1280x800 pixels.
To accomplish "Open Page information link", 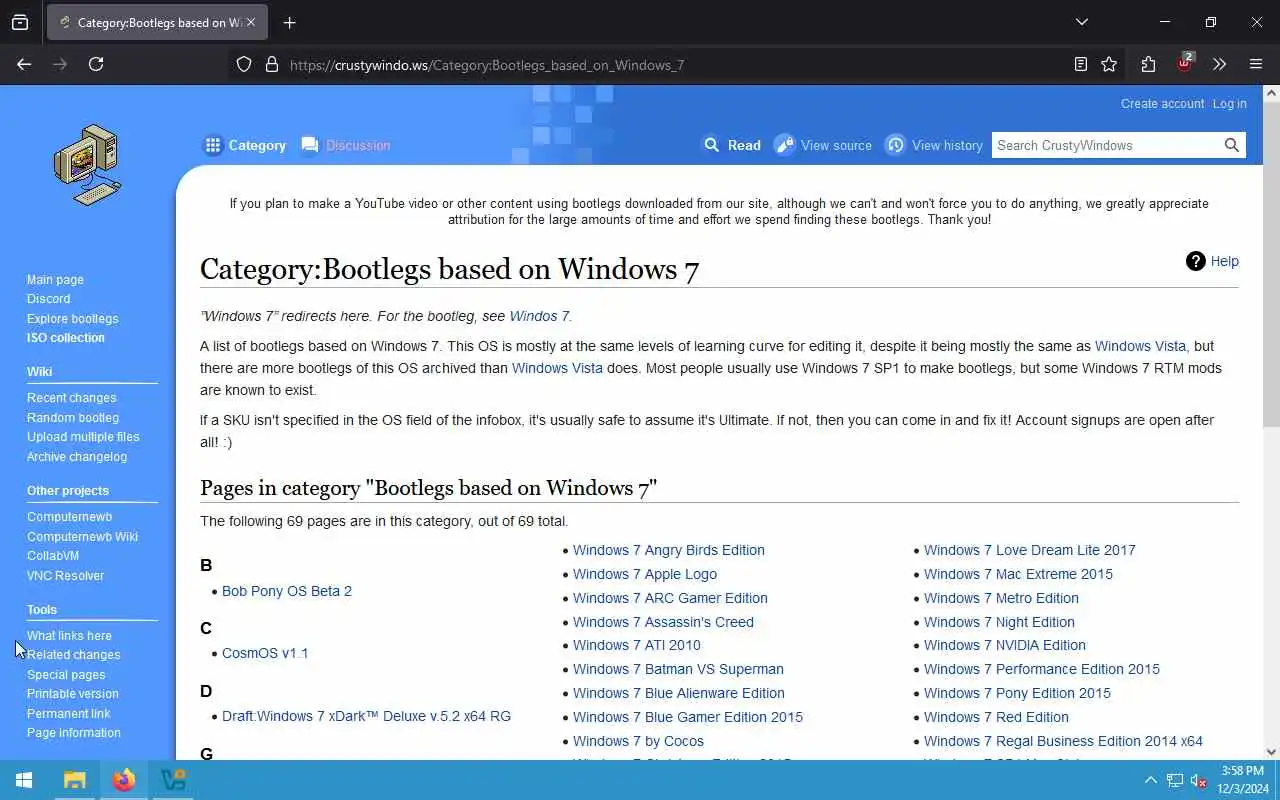I will click(x=73, y=733).
